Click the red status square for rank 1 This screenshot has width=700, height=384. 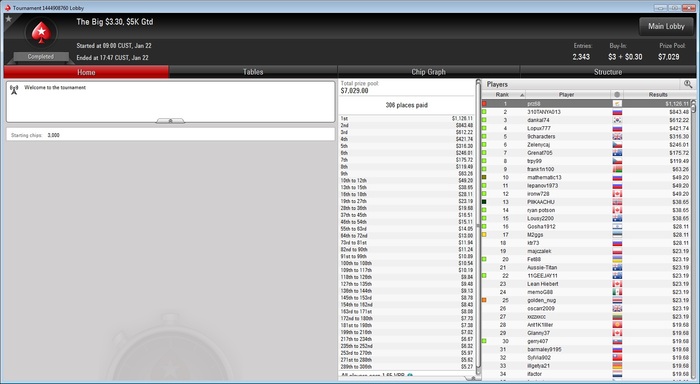coord(484,104)
